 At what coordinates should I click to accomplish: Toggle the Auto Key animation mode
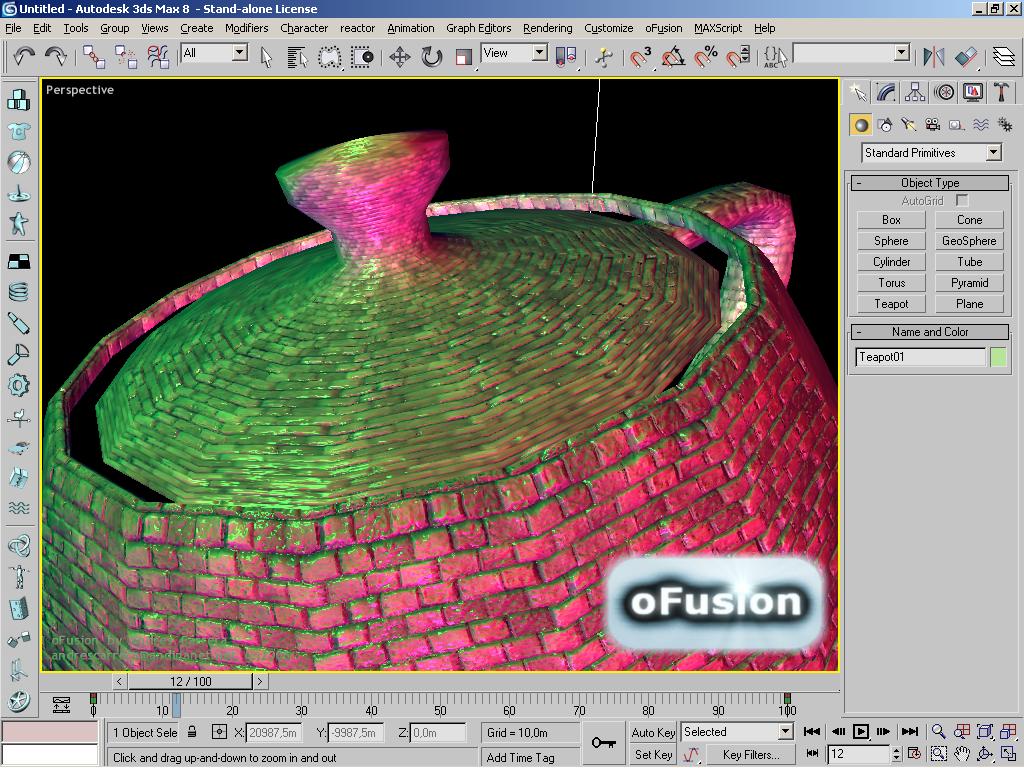point(653,733)
